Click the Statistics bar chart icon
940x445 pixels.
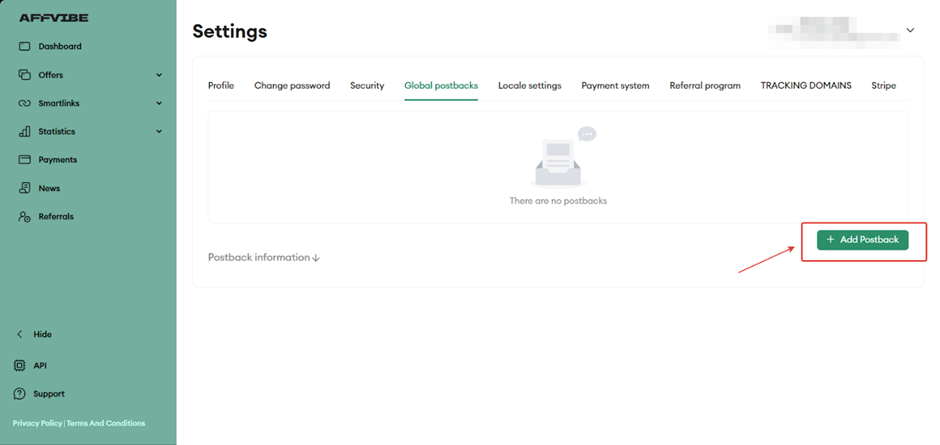coord(25,132)
